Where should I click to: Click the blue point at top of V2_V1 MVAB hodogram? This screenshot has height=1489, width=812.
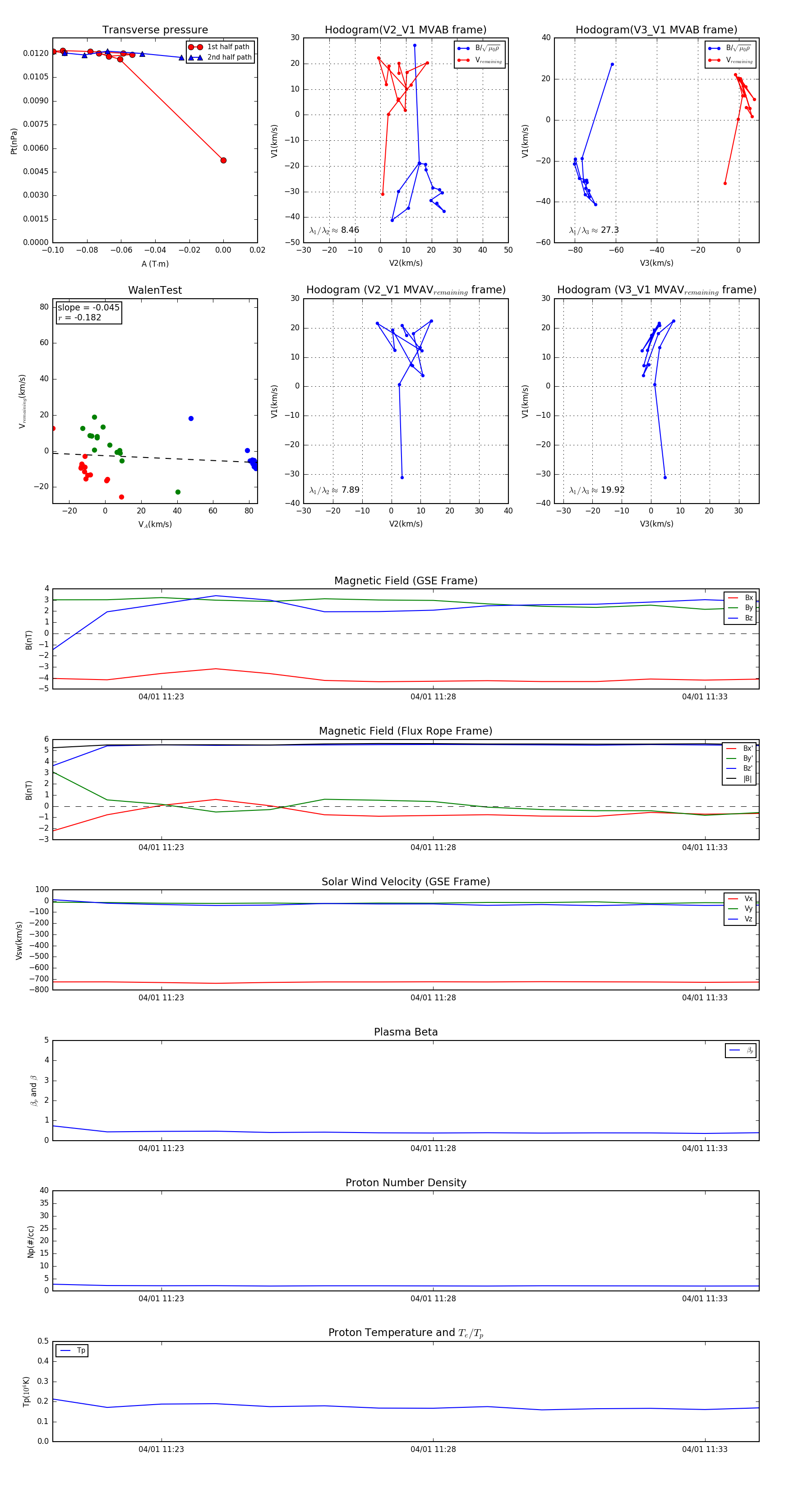[415, 45]
